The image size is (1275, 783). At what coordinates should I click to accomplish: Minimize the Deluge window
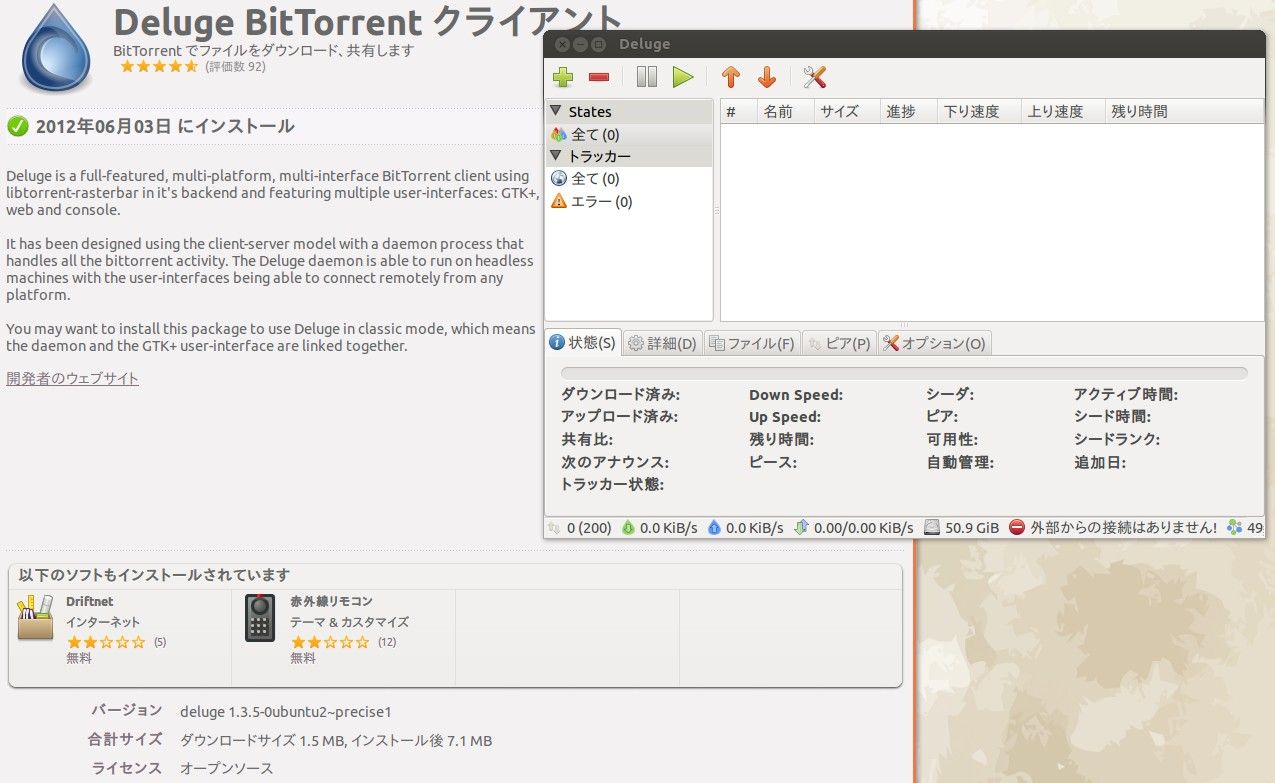click(x=581, y=44)
